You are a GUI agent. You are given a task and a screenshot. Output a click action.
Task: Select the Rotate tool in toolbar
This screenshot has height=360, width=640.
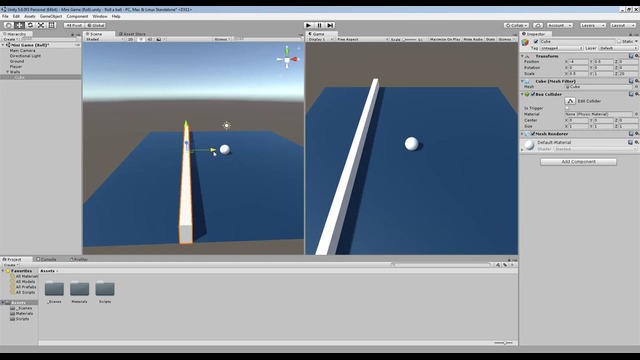[x=30, y=25]
